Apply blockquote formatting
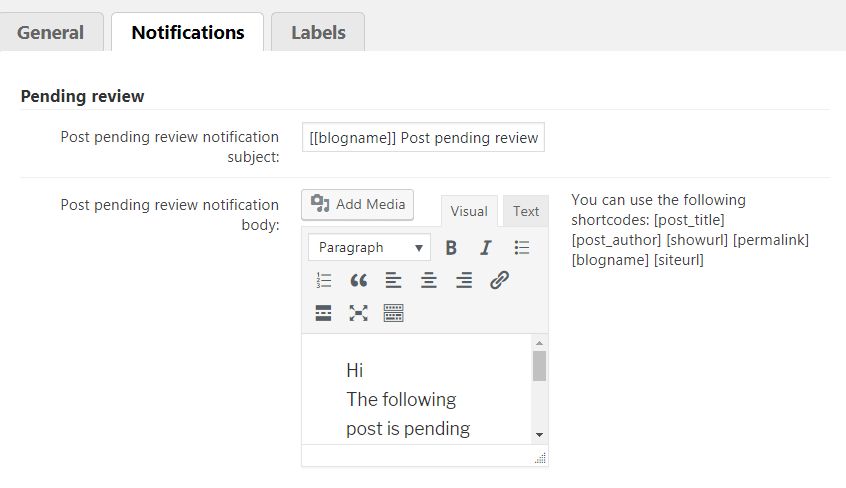Screen dimensions: 846x488 tap(358, 281)
